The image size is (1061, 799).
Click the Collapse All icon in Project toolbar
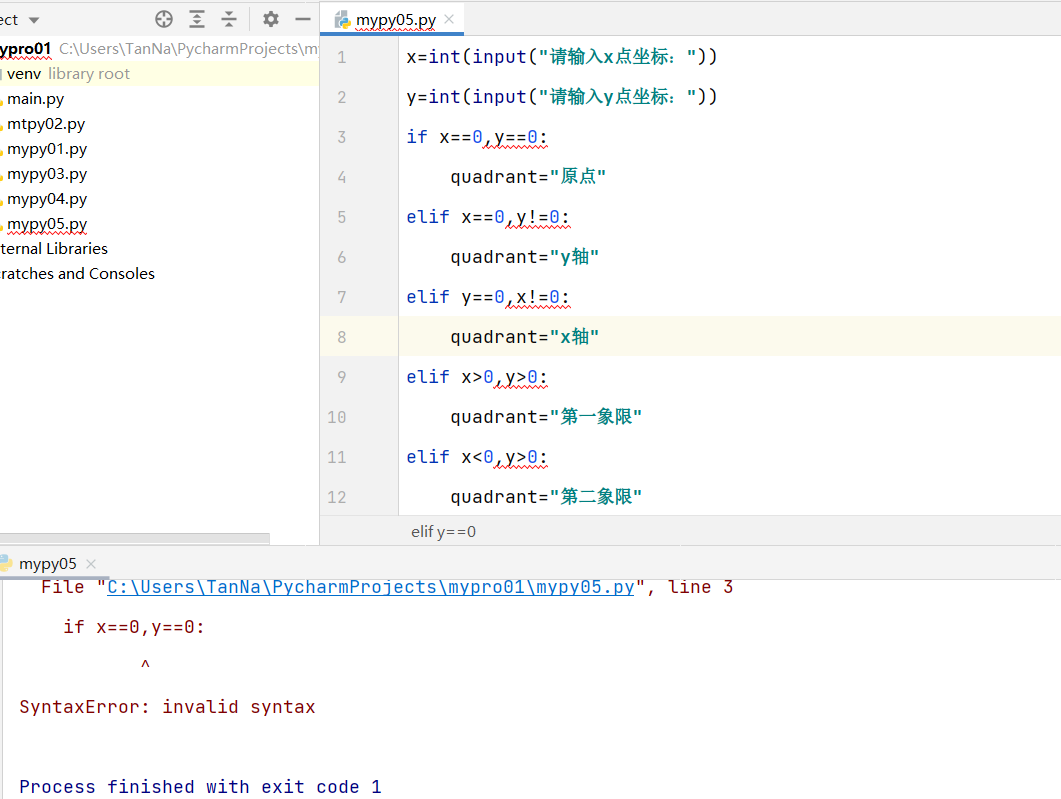[229, 19]
